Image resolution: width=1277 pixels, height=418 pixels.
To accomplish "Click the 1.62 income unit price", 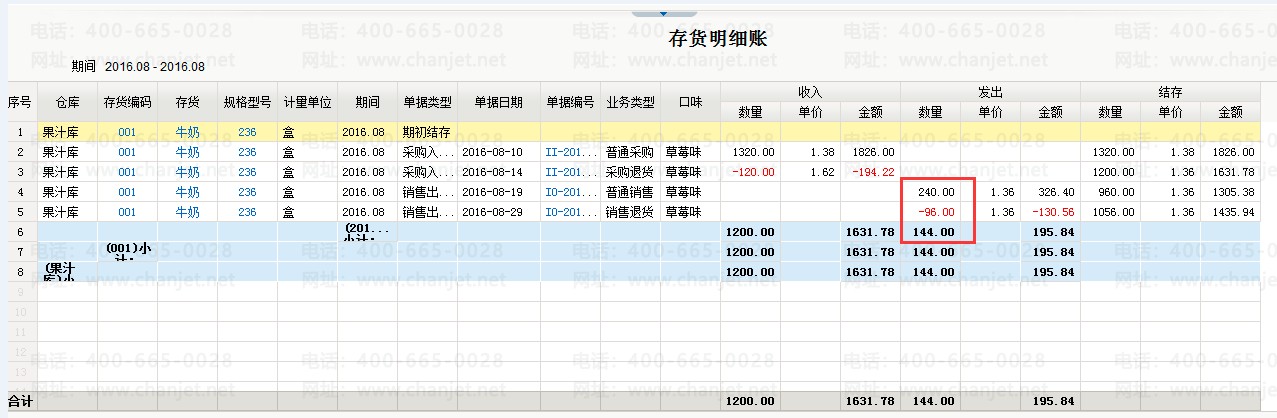I will point(823,172).
